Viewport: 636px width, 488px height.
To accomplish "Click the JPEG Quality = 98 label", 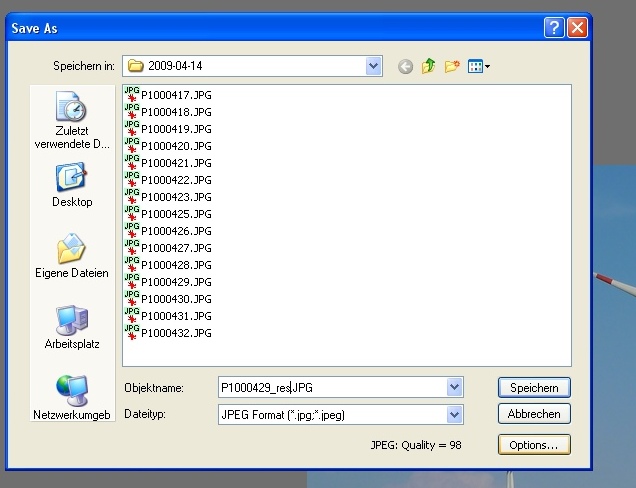I will 416,445.
